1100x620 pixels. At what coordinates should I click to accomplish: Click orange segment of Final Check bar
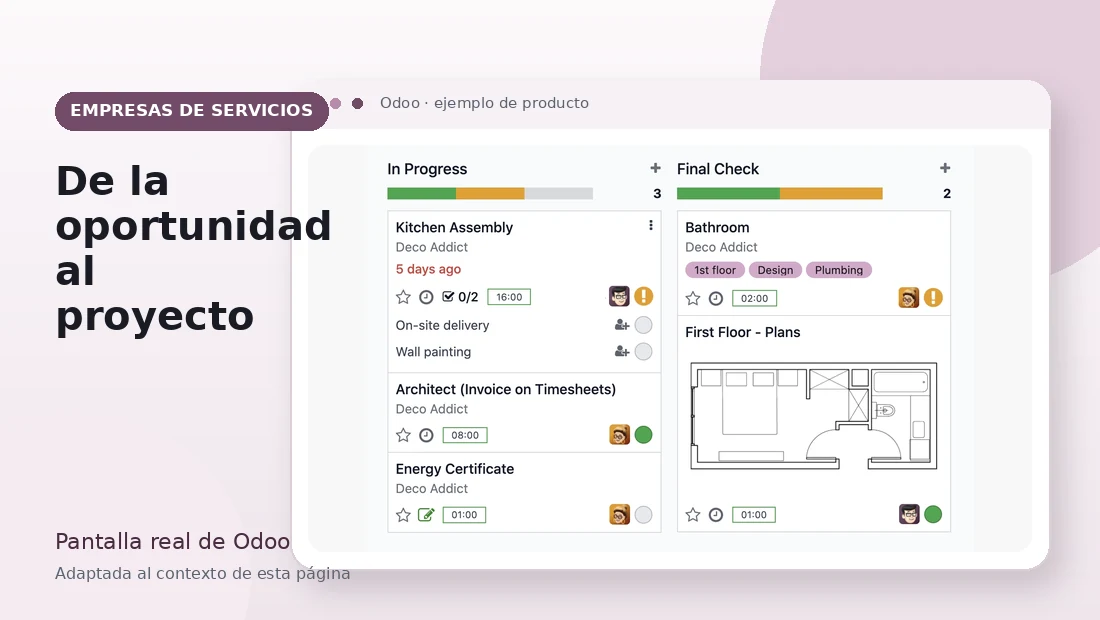pos(831,194)
